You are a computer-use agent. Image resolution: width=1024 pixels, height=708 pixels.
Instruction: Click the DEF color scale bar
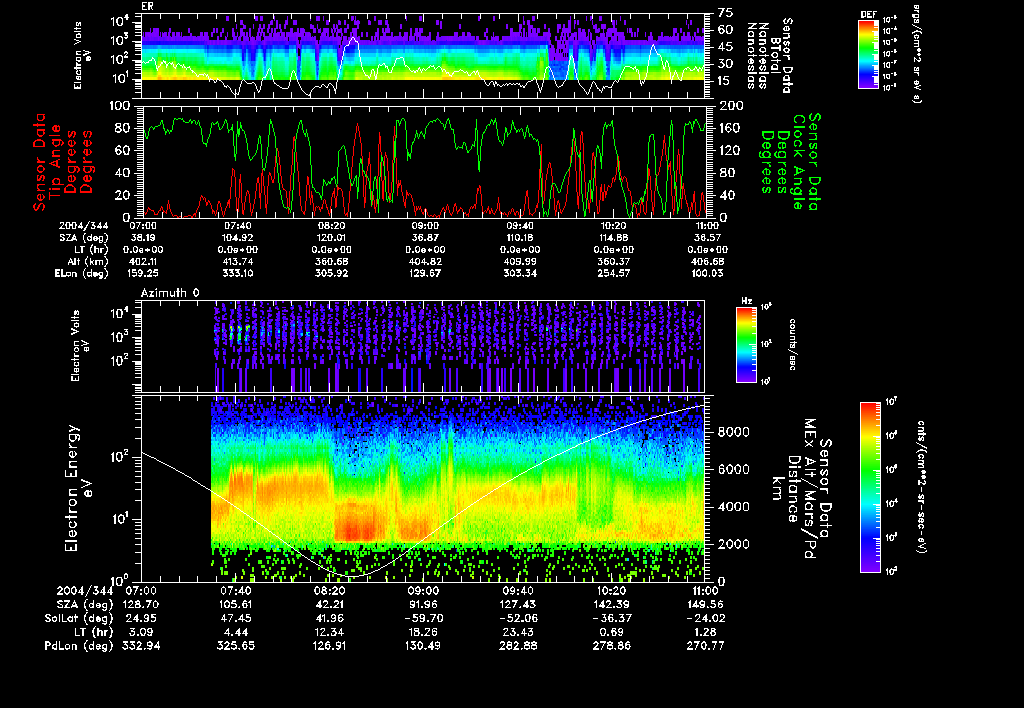[869, 54]
